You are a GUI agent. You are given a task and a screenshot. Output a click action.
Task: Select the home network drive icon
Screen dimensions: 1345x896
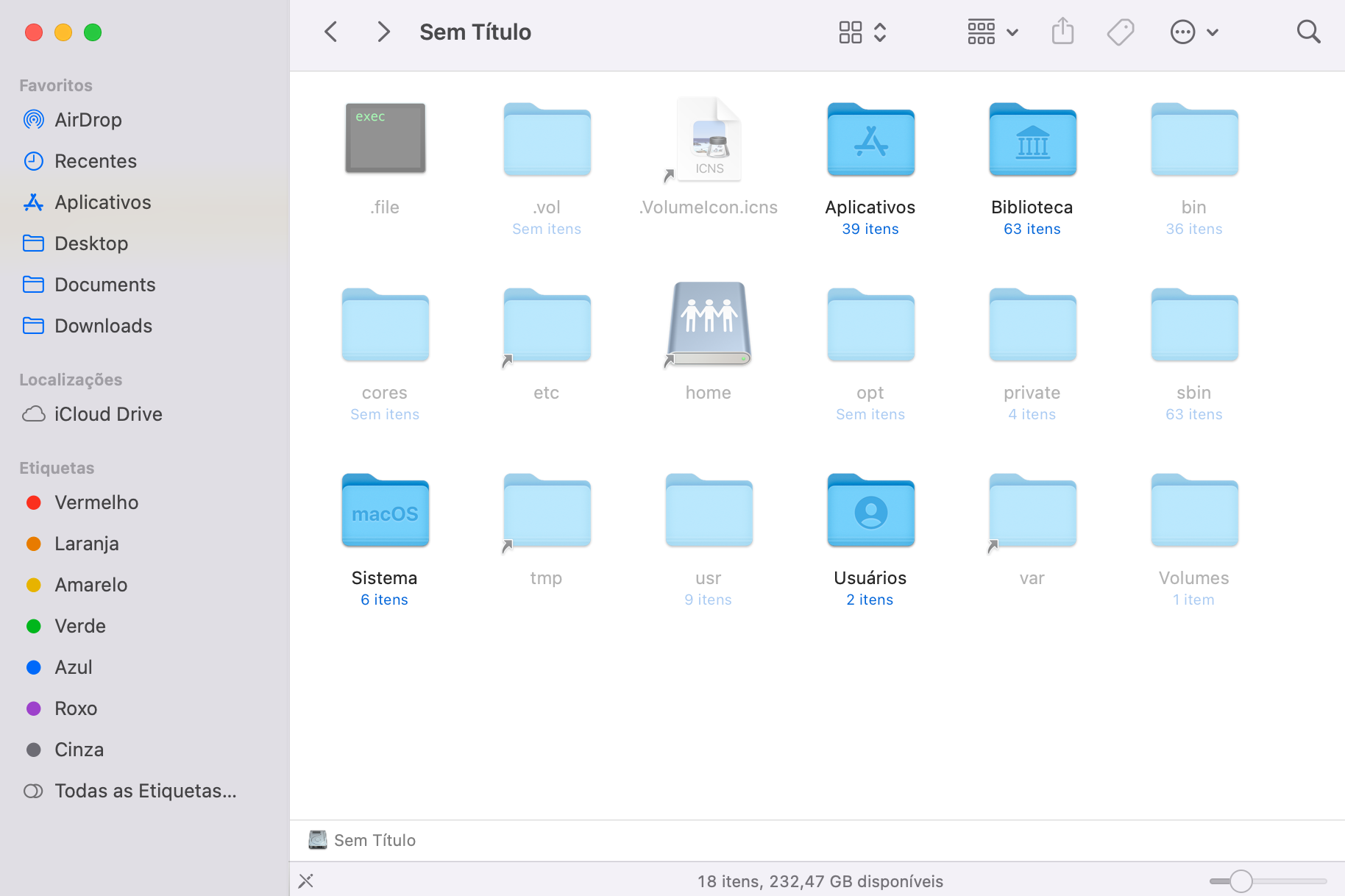[709, 324]
